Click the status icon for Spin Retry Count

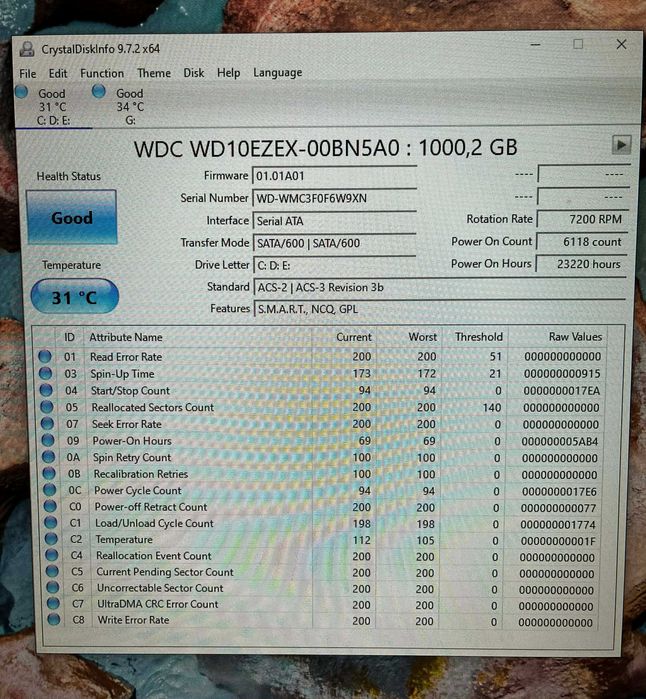(49, 457)
